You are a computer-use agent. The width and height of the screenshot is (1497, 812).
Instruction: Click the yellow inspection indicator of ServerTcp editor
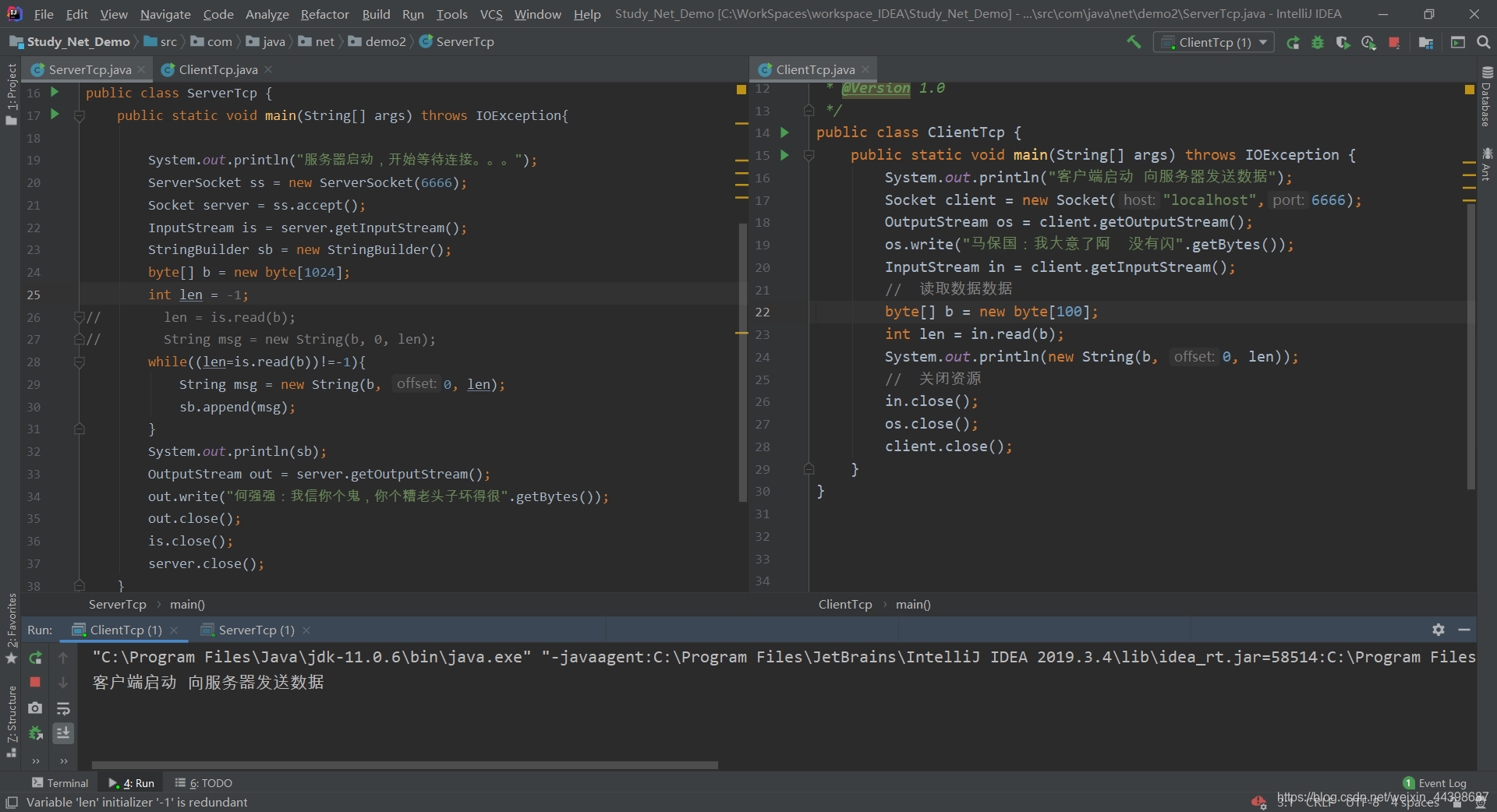[741, 90]
